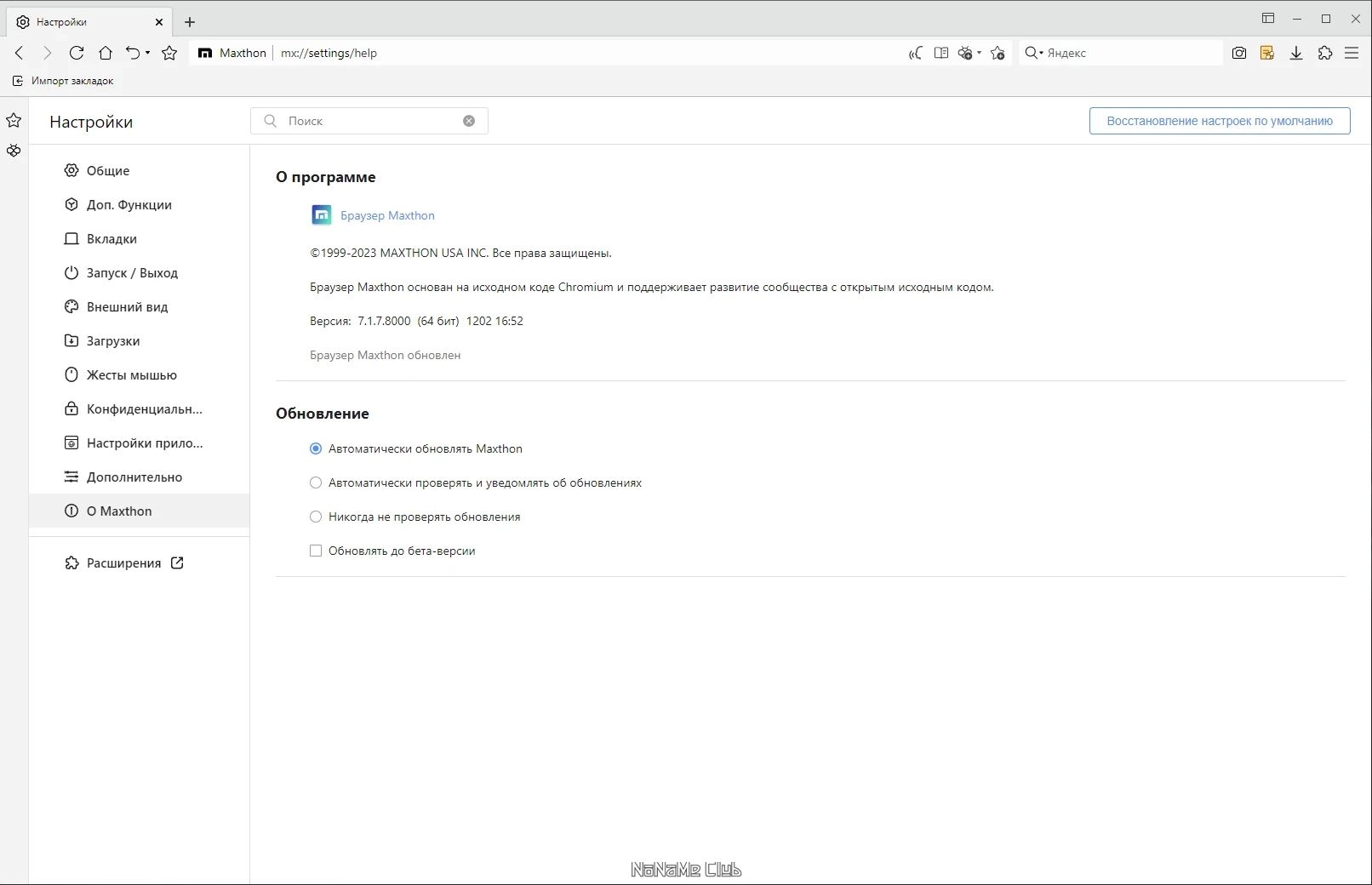Open the hamburger main menu
Image resolution: width=1372 pixels, height=885 pixels.
pyautogui.click(x=1352, y=53)
